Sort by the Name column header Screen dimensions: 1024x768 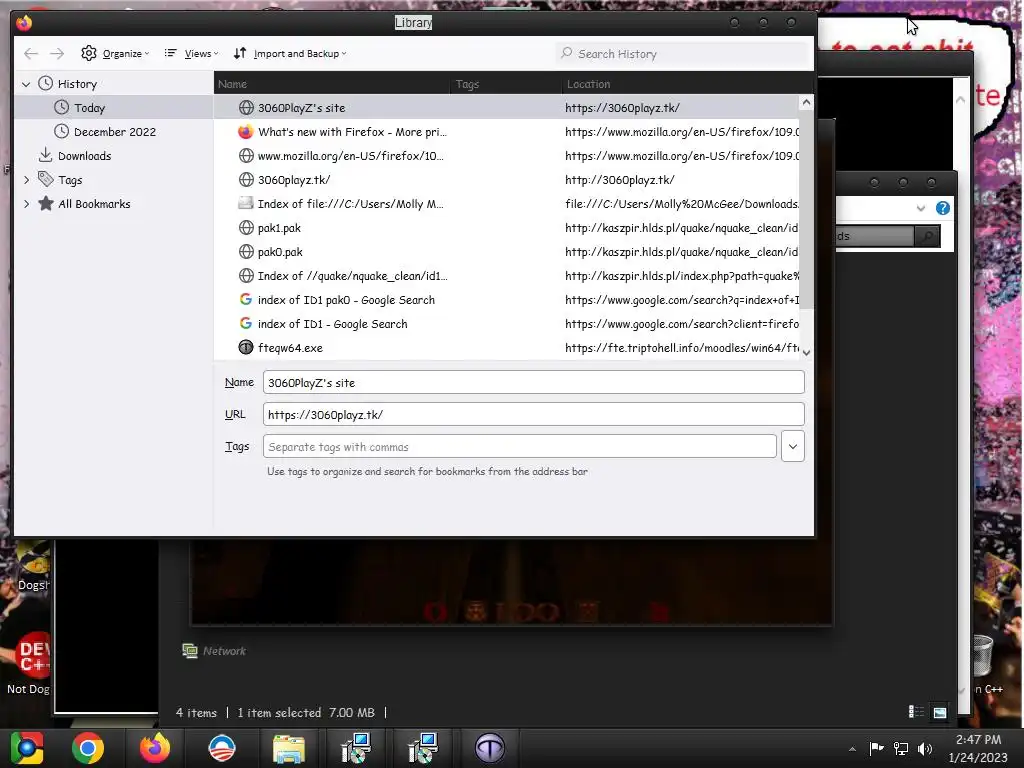(x=332, y=84)
